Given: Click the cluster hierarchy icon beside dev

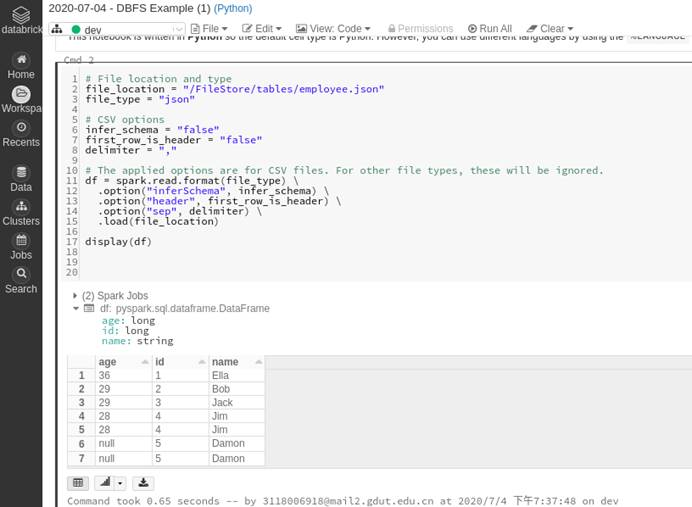Looking at the screenshot, I should (x=57, y=29).
